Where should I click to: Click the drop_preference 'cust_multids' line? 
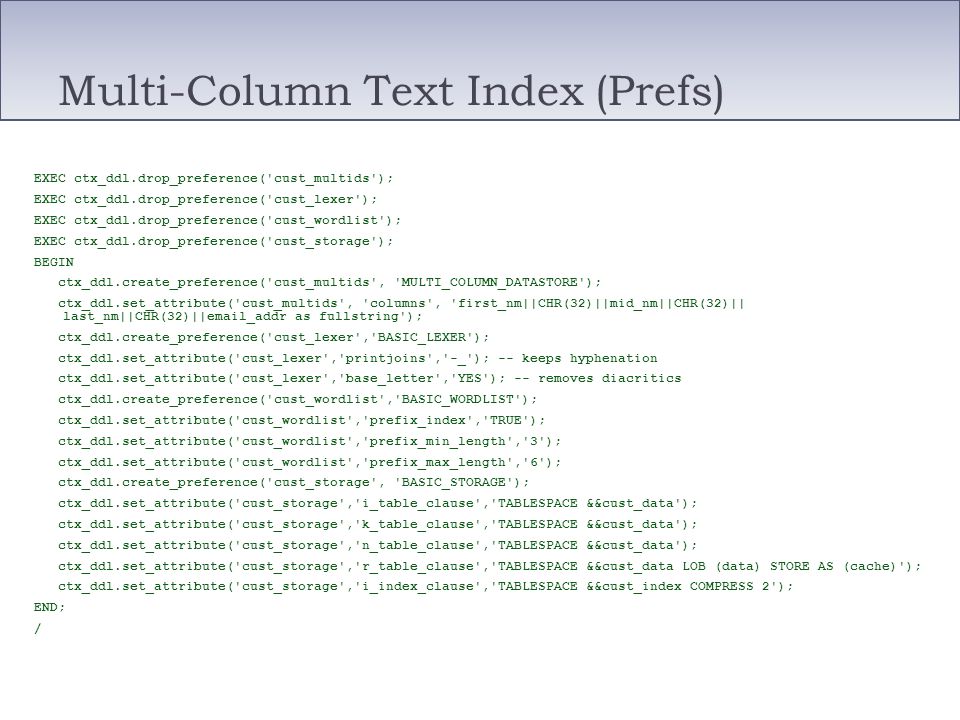pos(214,178)
